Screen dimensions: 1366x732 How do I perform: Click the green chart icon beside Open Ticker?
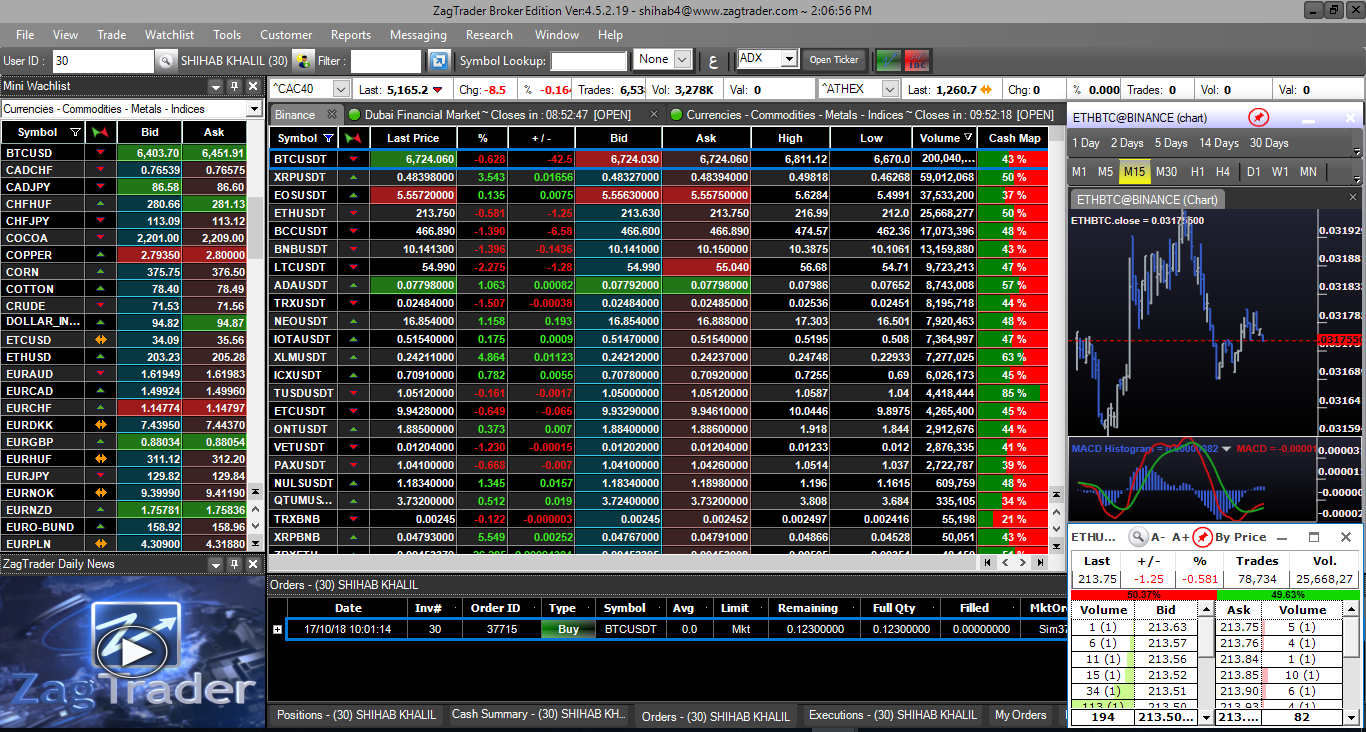(x=888, y=60)
